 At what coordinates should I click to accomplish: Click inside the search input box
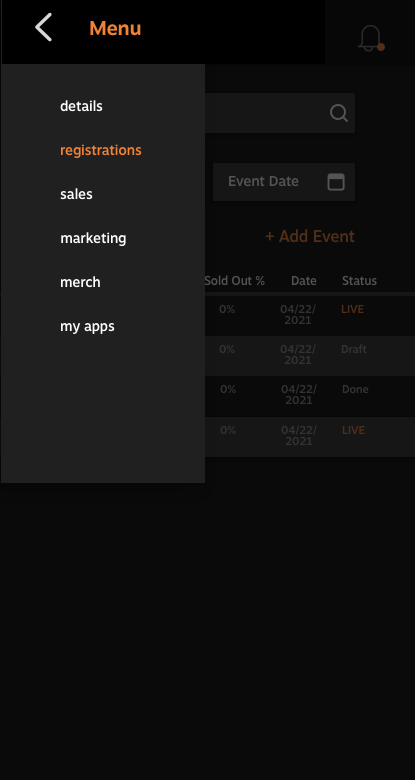280,113
